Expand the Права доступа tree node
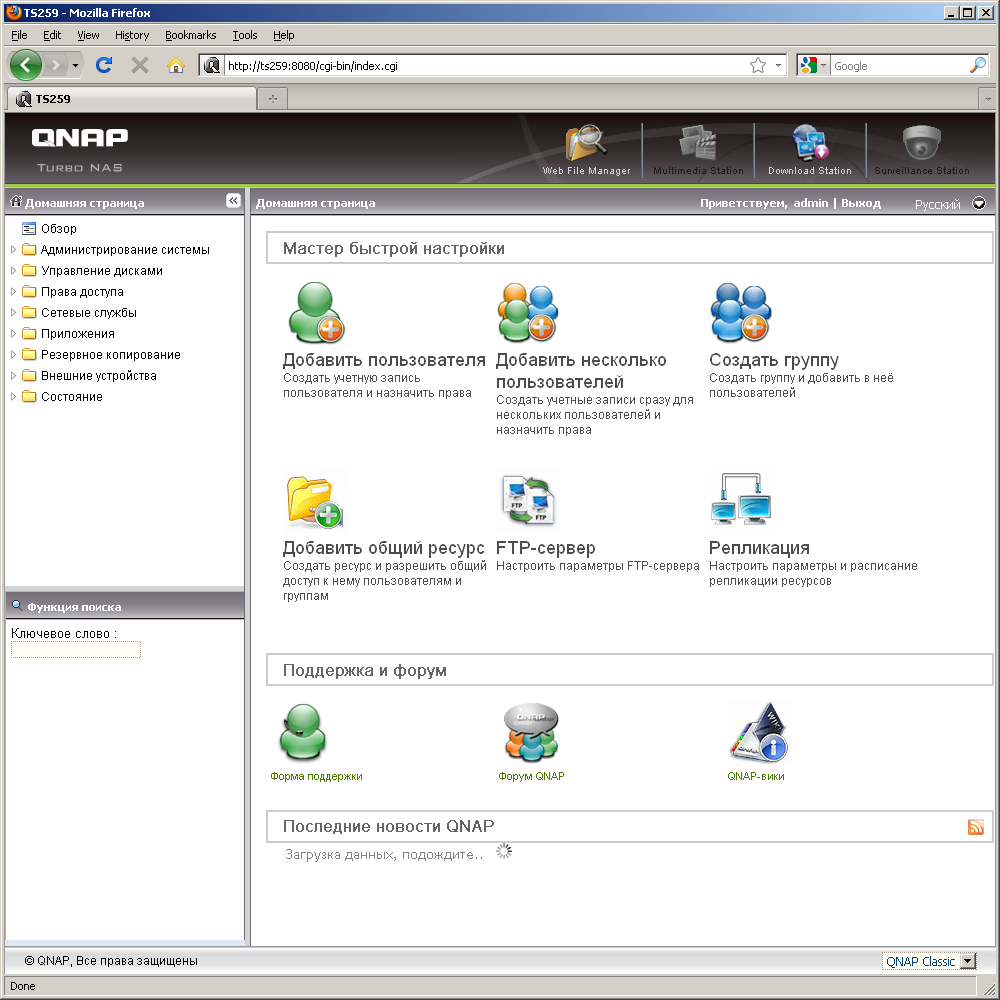Viewport: 1000px width, 1000px height. pos(13,291)
